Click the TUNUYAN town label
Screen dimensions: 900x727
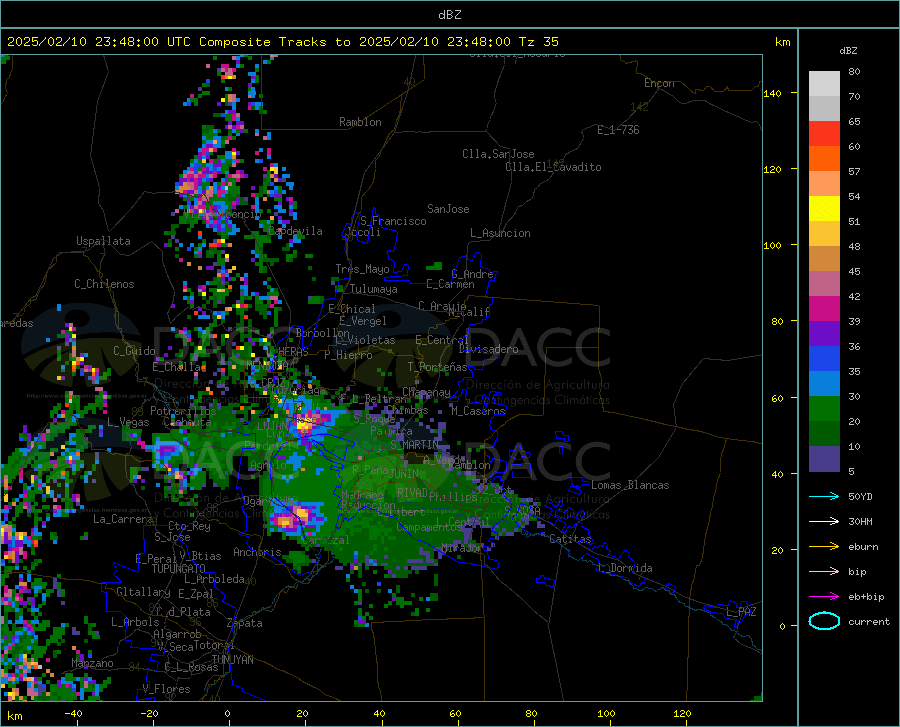click(232, 660)
